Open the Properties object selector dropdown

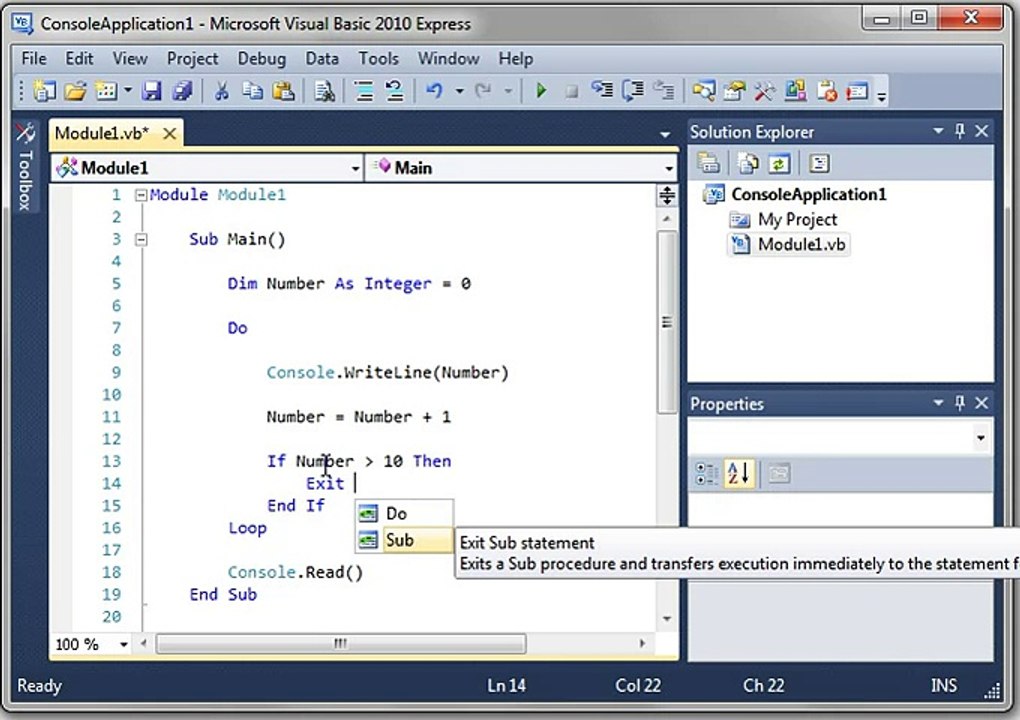point(980,438)
